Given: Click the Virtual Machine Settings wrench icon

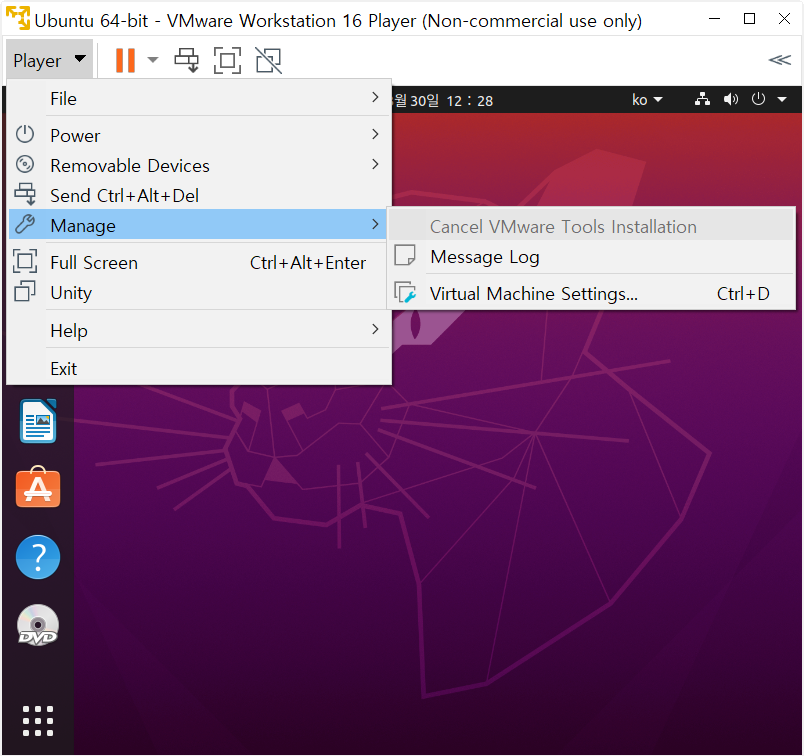Looking at the screenshot, I should point(405,293).
